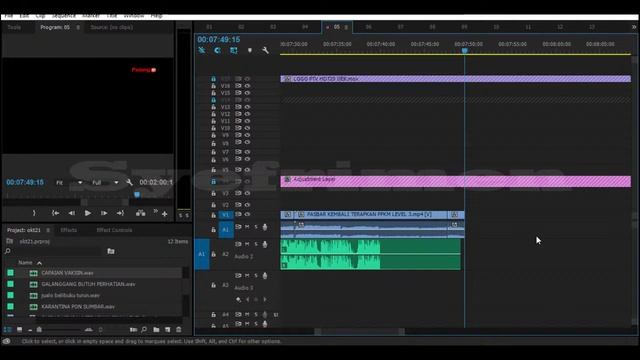Screen dimensions: 640x360
Task: Open Timeline display settings wrench
Action: 265,50
